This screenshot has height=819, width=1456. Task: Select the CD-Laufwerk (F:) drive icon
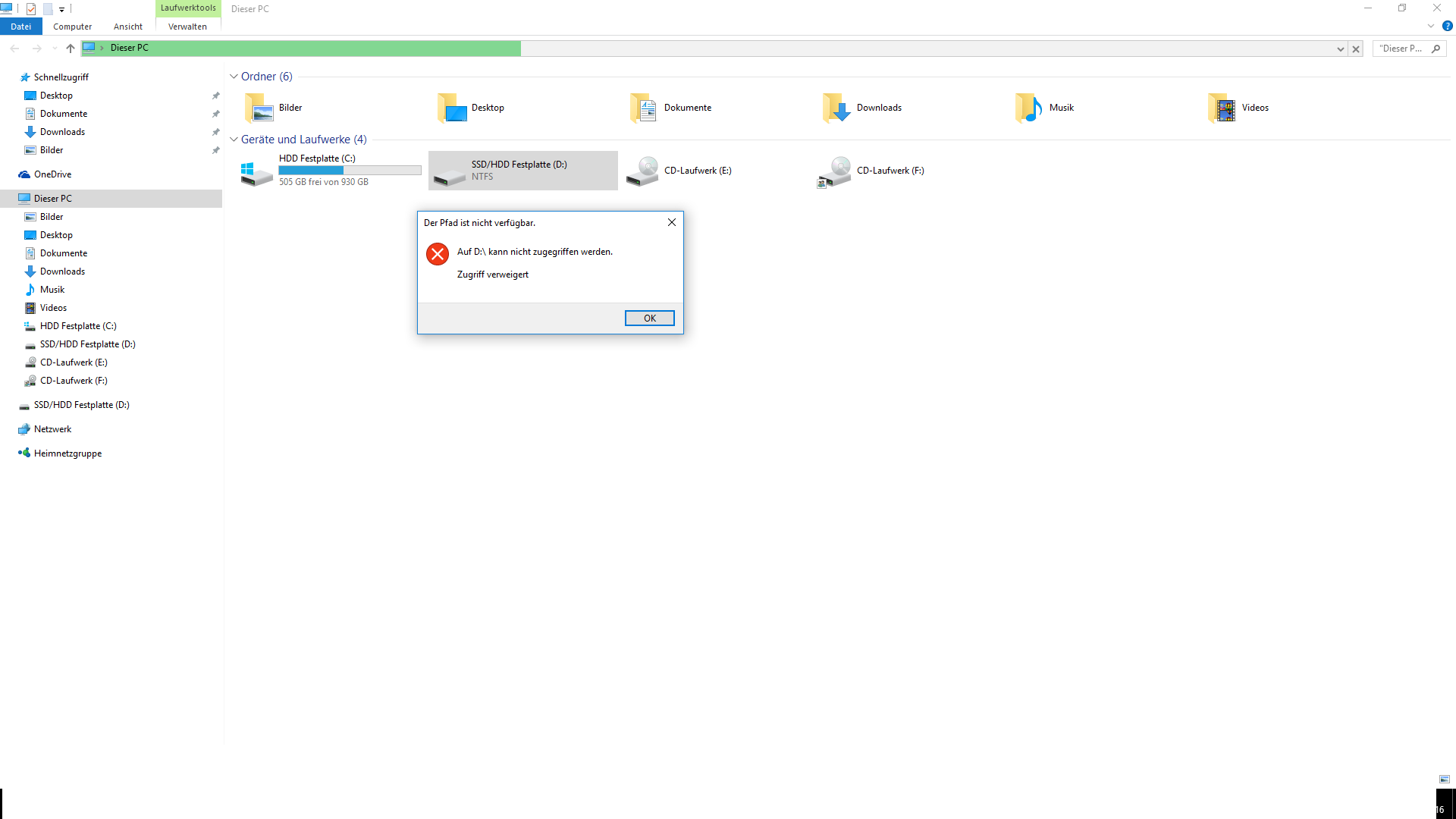pos(835,171)
